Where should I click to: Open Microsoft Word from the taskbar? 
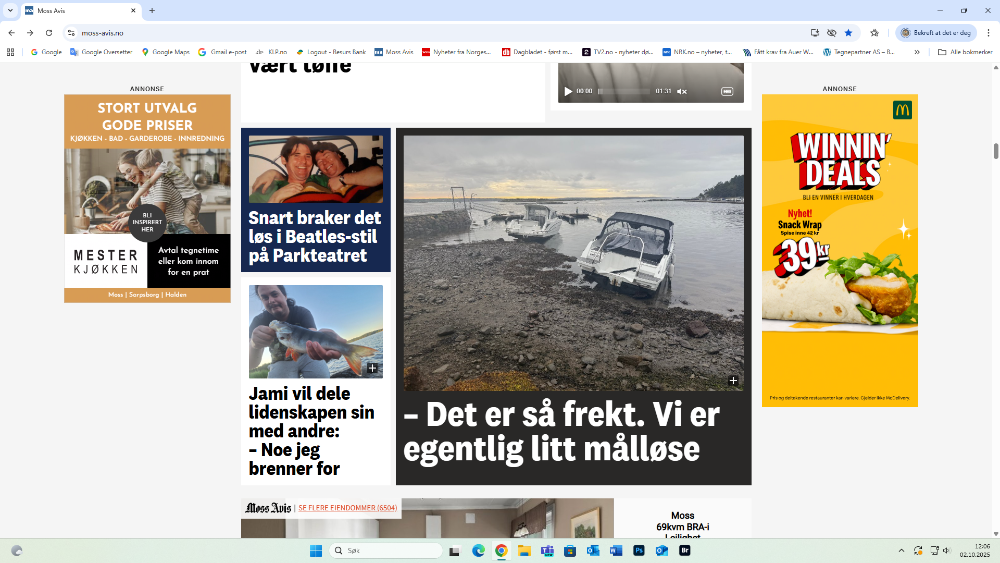(x=616, y=550)
